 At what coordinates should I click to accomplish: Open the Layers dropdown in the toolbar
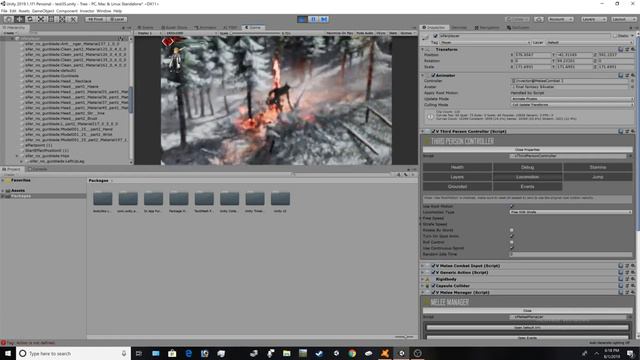click(x=594, y=19)
